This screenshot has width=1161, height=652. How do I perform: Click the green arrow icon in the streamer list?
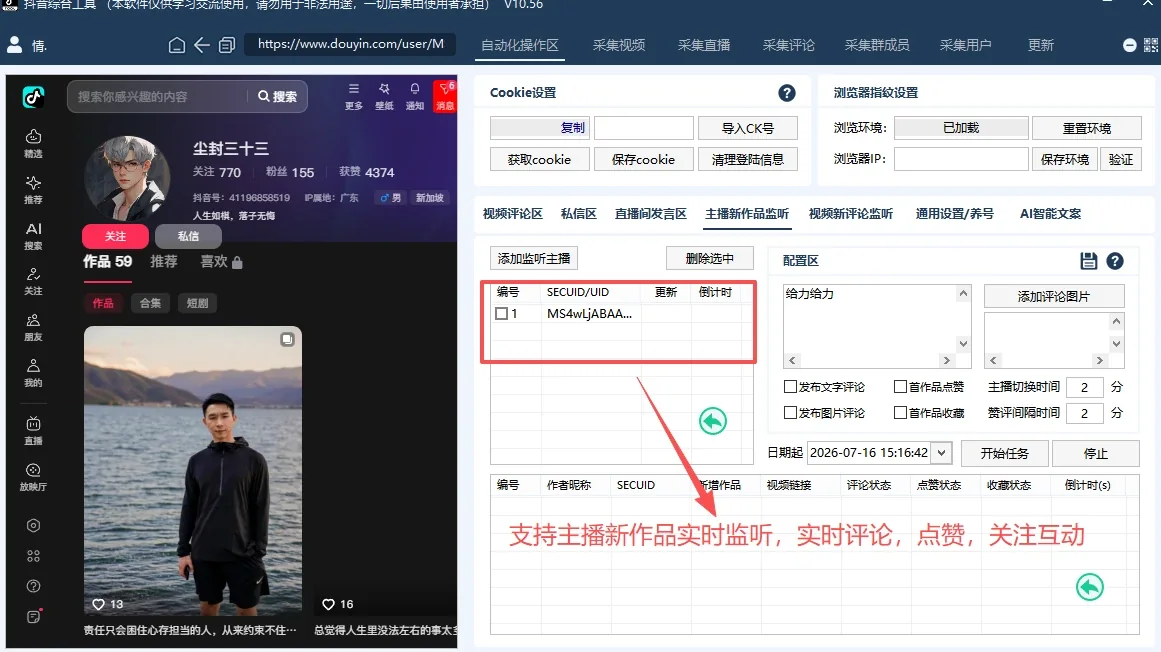(x=713, y=421)
